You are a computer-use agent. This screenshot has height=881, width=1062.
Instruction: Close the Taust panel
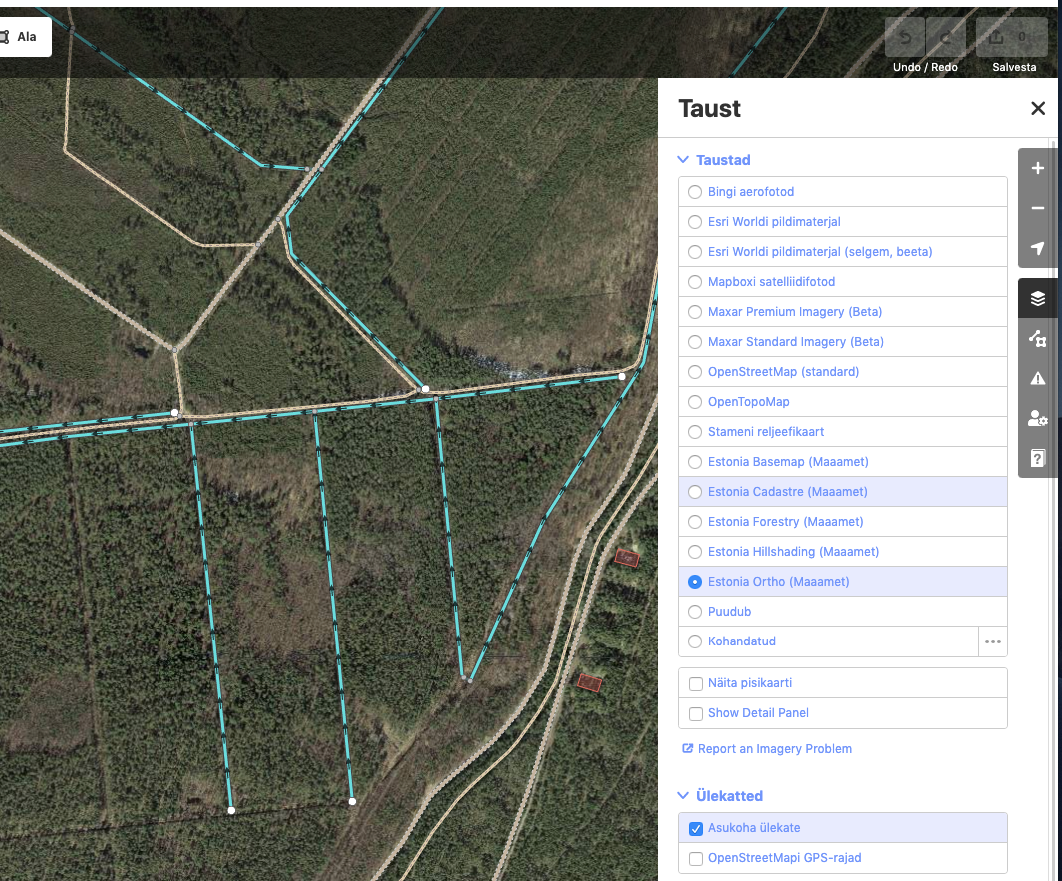(1037, 109)
